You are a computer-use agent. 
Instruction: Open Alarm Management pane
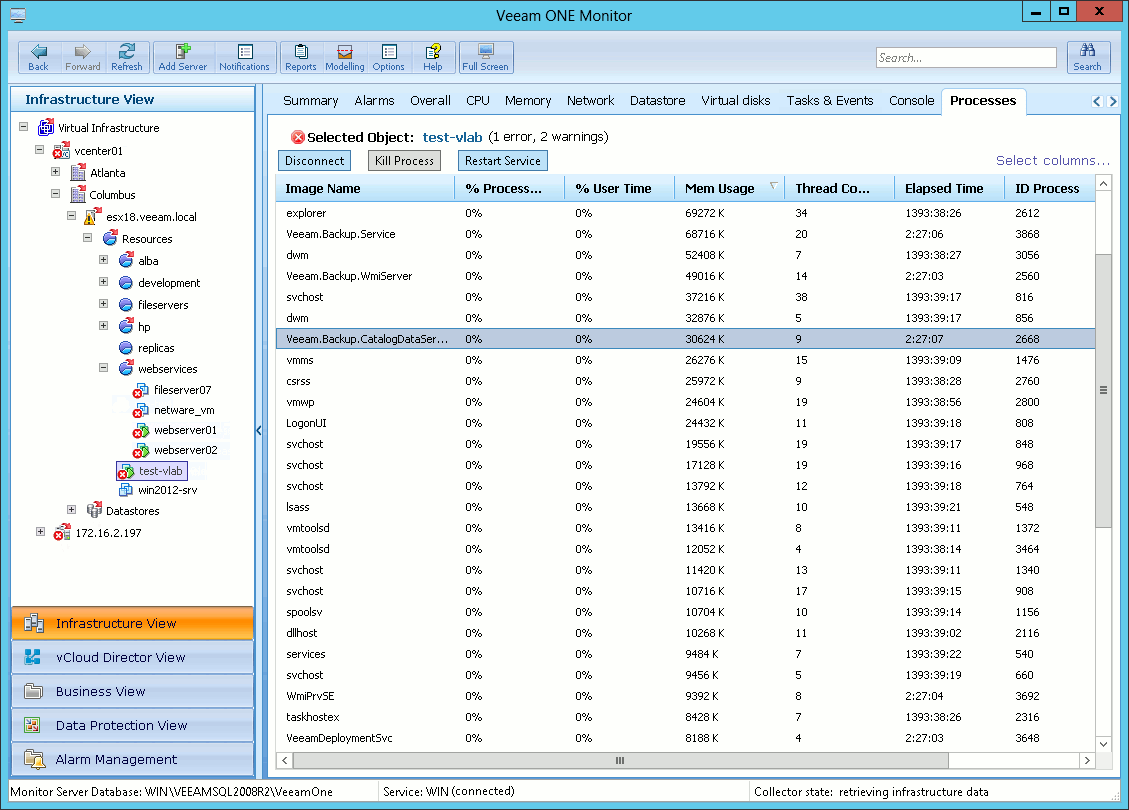(132, 759)
